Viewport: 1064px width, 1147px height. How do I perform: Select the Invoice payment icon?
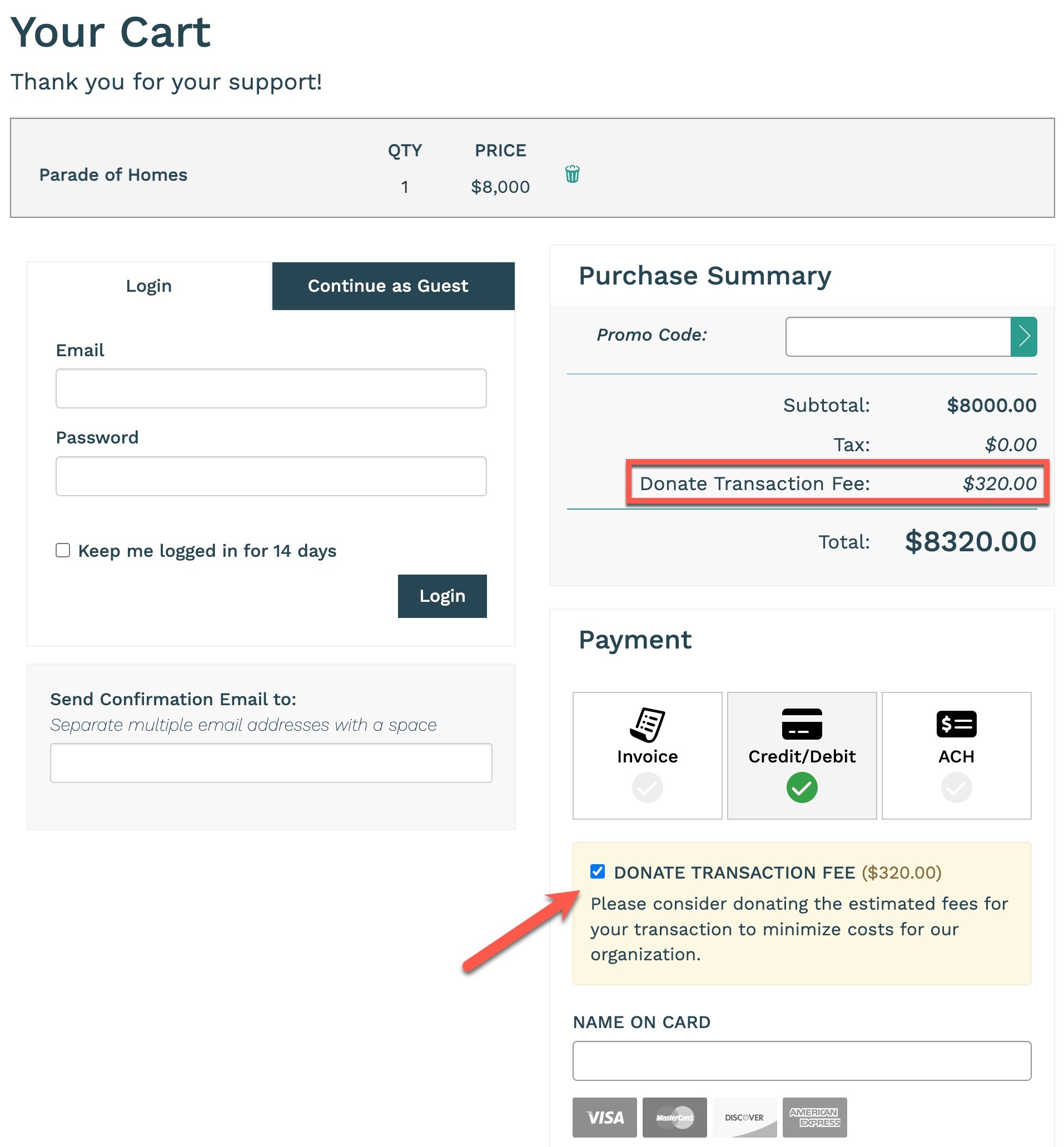[x=647, y=725]
